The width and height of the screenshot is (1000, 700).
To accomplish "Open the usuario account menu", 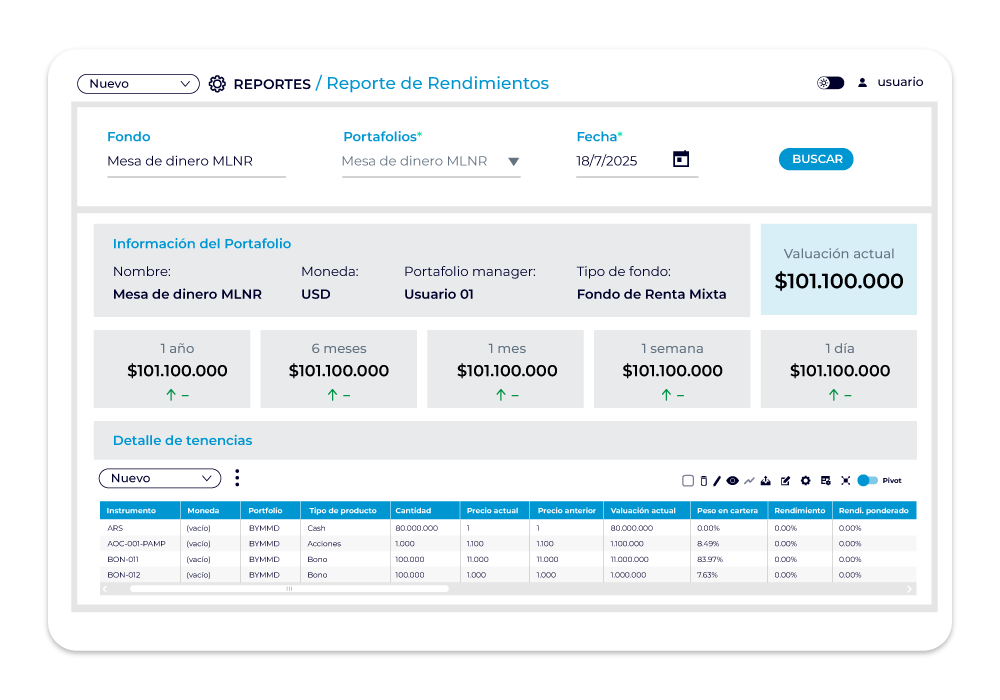I will pyautogui.click(x=890, y=83).
